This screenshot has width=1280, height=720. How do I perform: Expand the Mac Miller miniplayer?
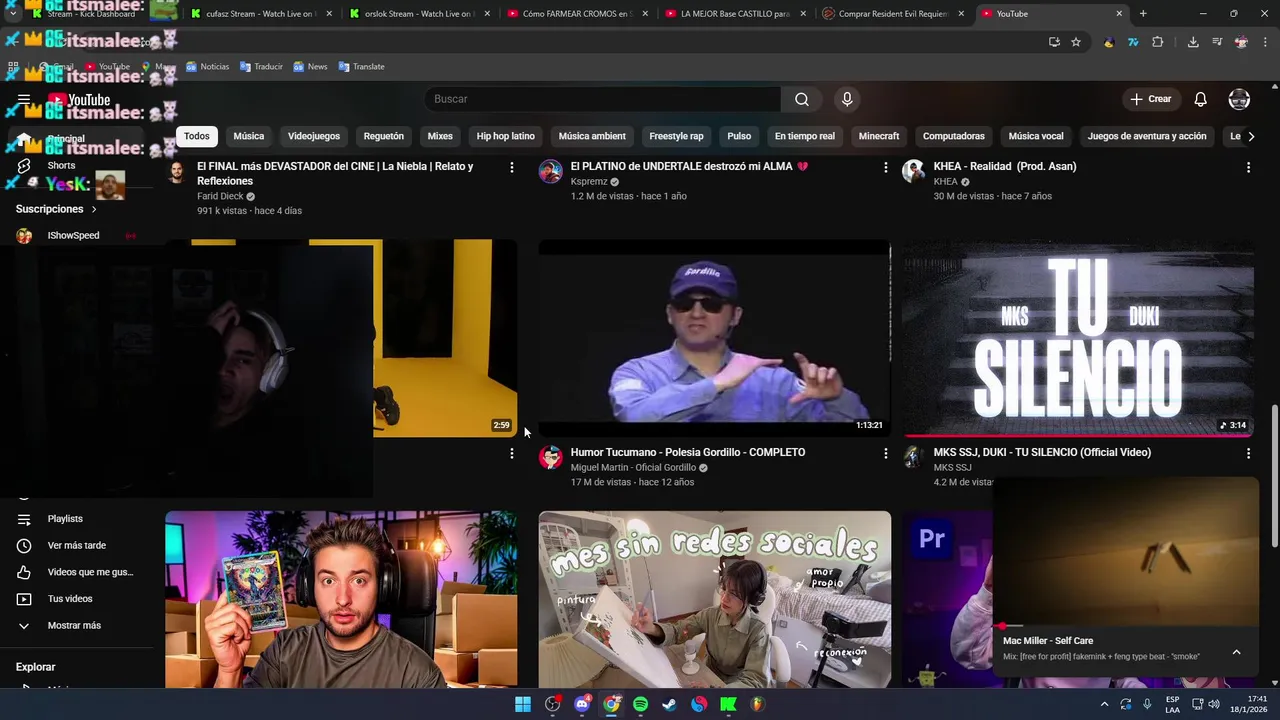1236,652
